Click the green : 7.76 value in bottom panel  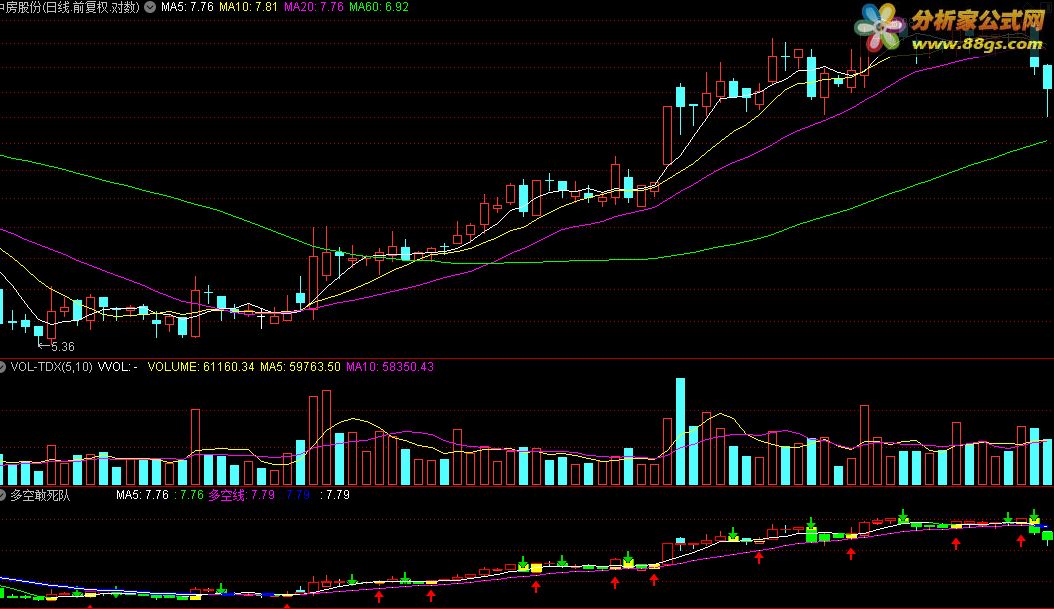pyautogui.click(x=189, y=495)
